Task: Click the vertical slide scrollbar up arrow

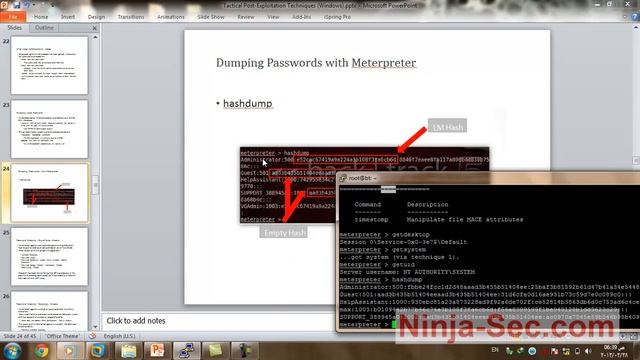Action: pos(636,27)
